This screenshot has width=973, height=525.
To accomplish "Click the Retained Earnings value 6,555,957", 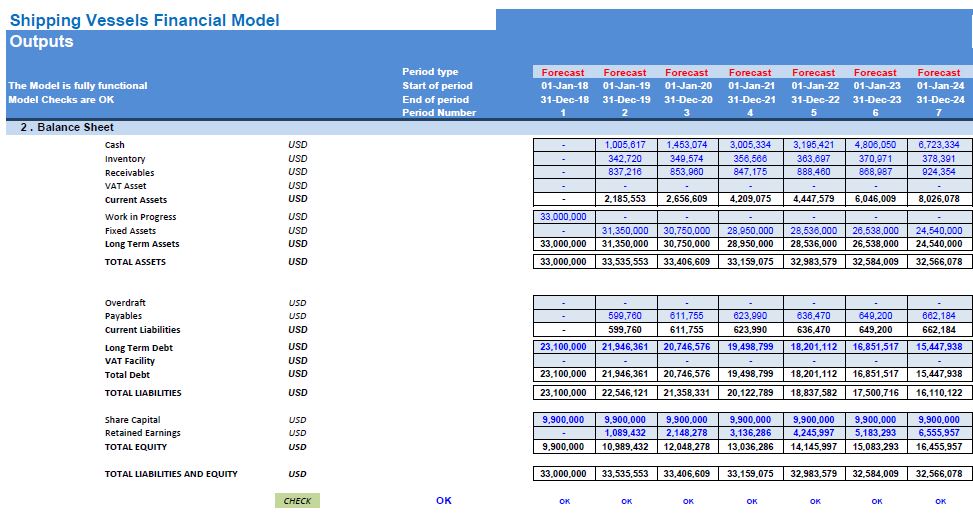I will pos(939,433).
